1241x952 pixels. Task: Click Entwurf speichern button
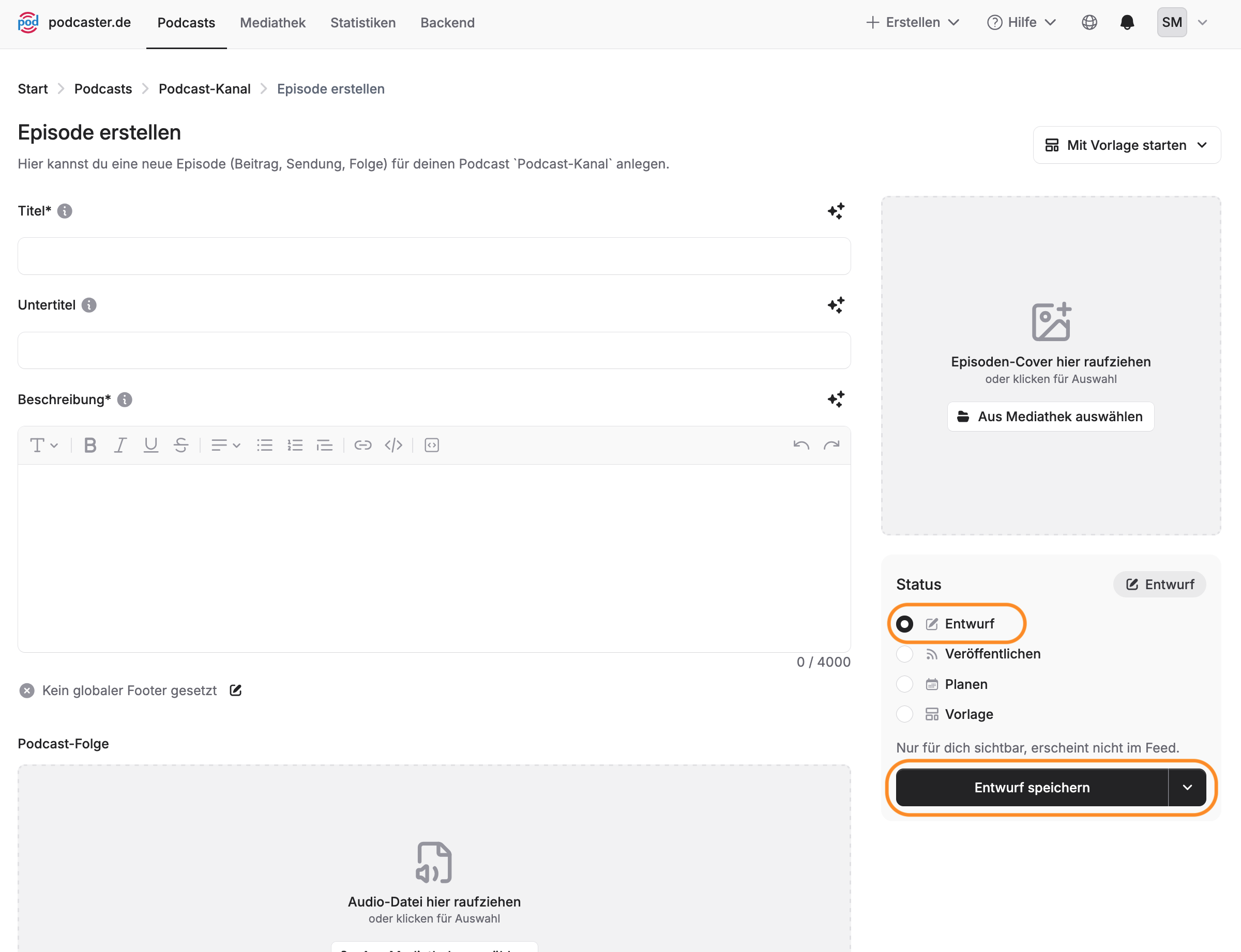click(1032, 788)
